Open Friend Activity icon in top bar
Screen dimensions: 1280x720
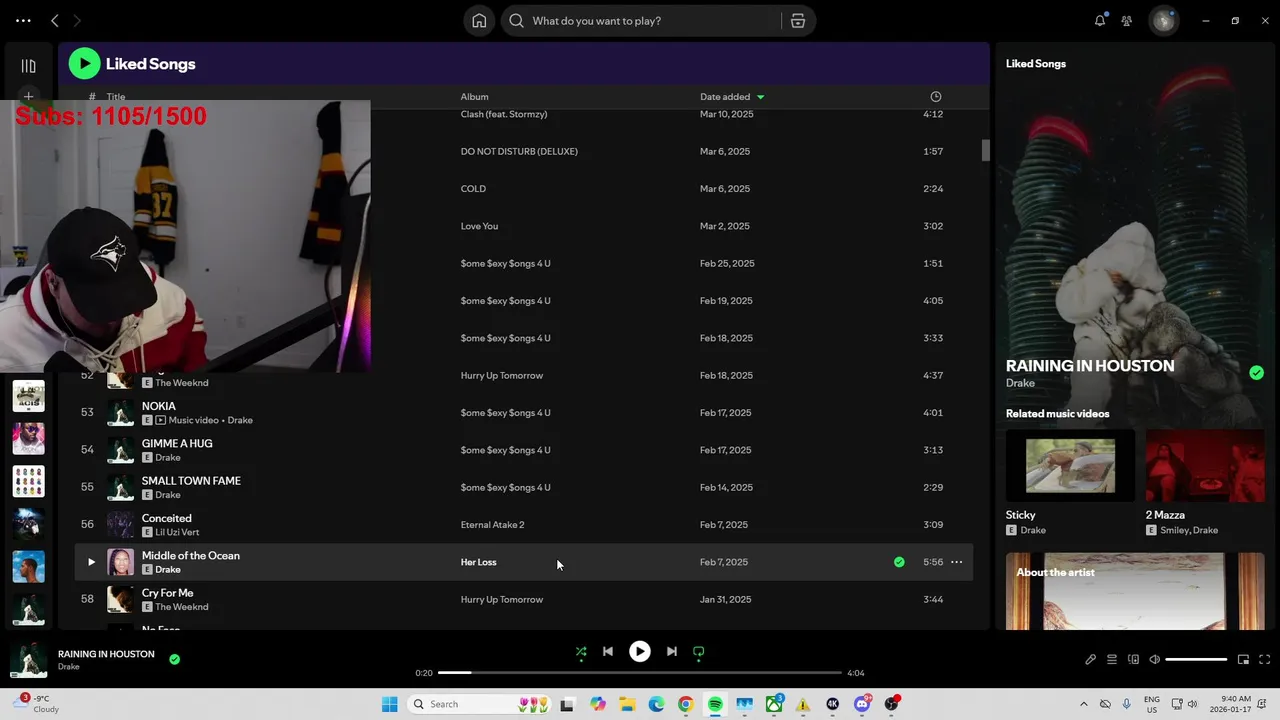(1127, 21)
